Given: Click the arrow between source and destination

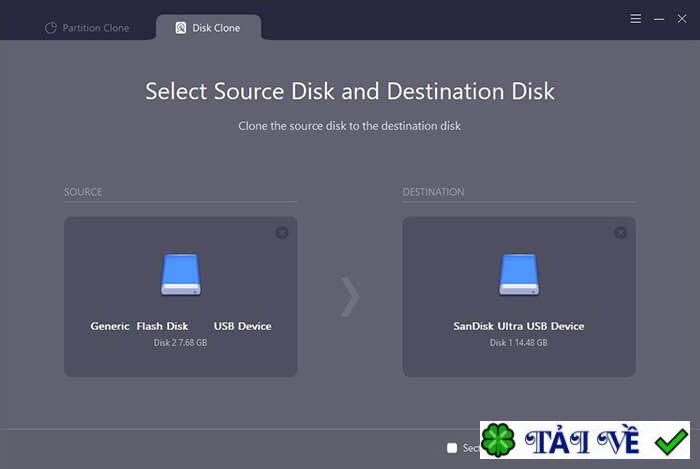Looking at the screenshot, I should [349, 296].
